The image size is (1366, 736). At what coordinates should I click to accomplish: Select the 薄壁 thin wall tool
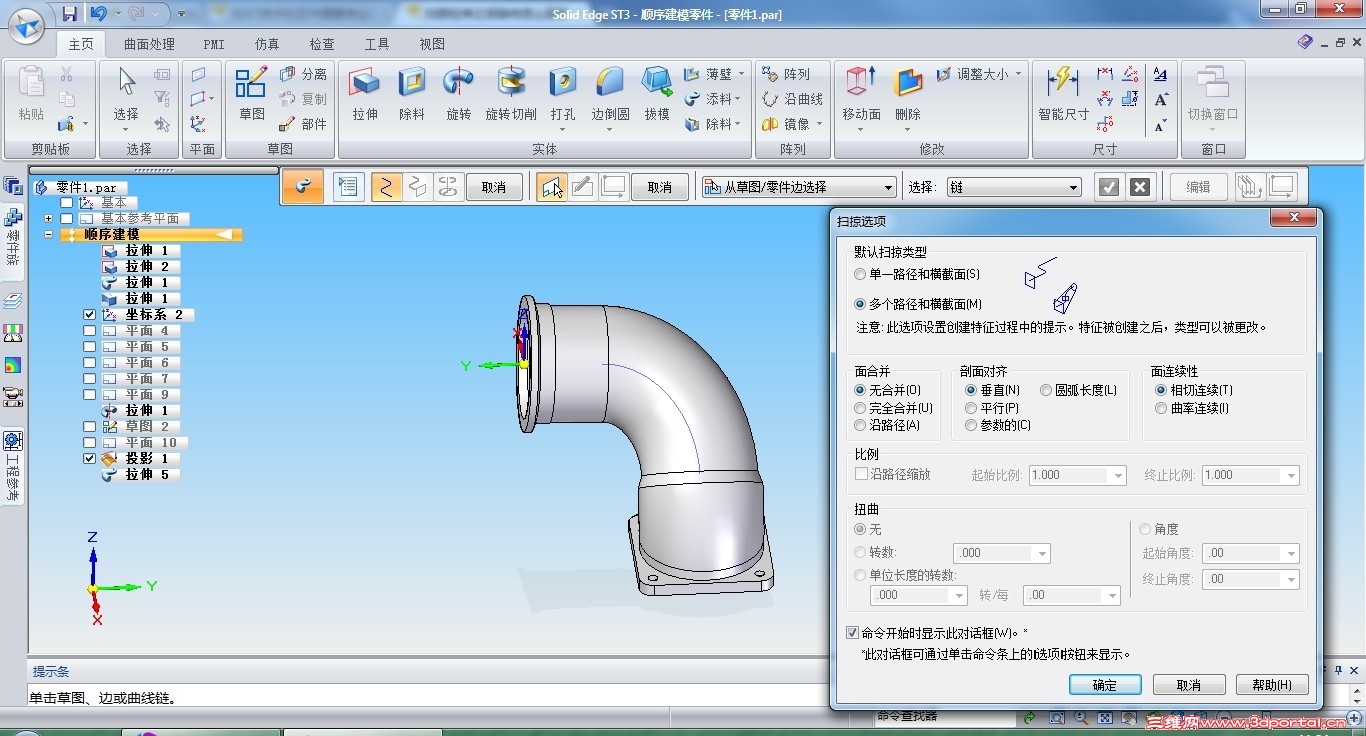(x=708, y=74)
